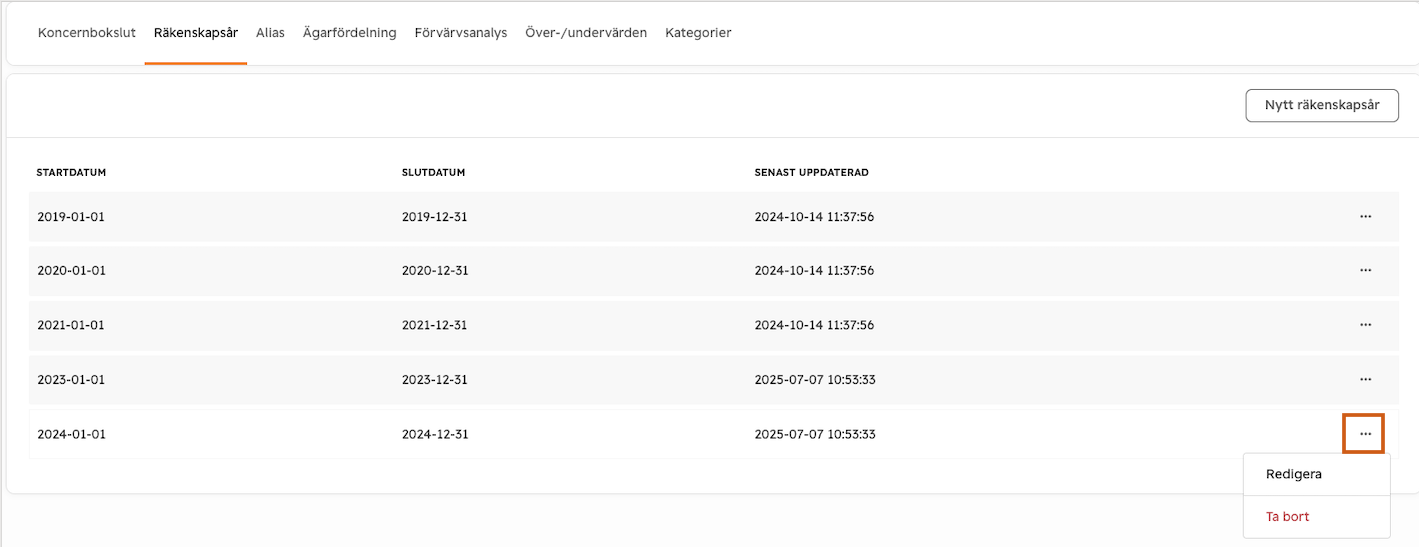Open the Kategorier tab
This screenshot has width=1419, height=547.
(698, 33)
